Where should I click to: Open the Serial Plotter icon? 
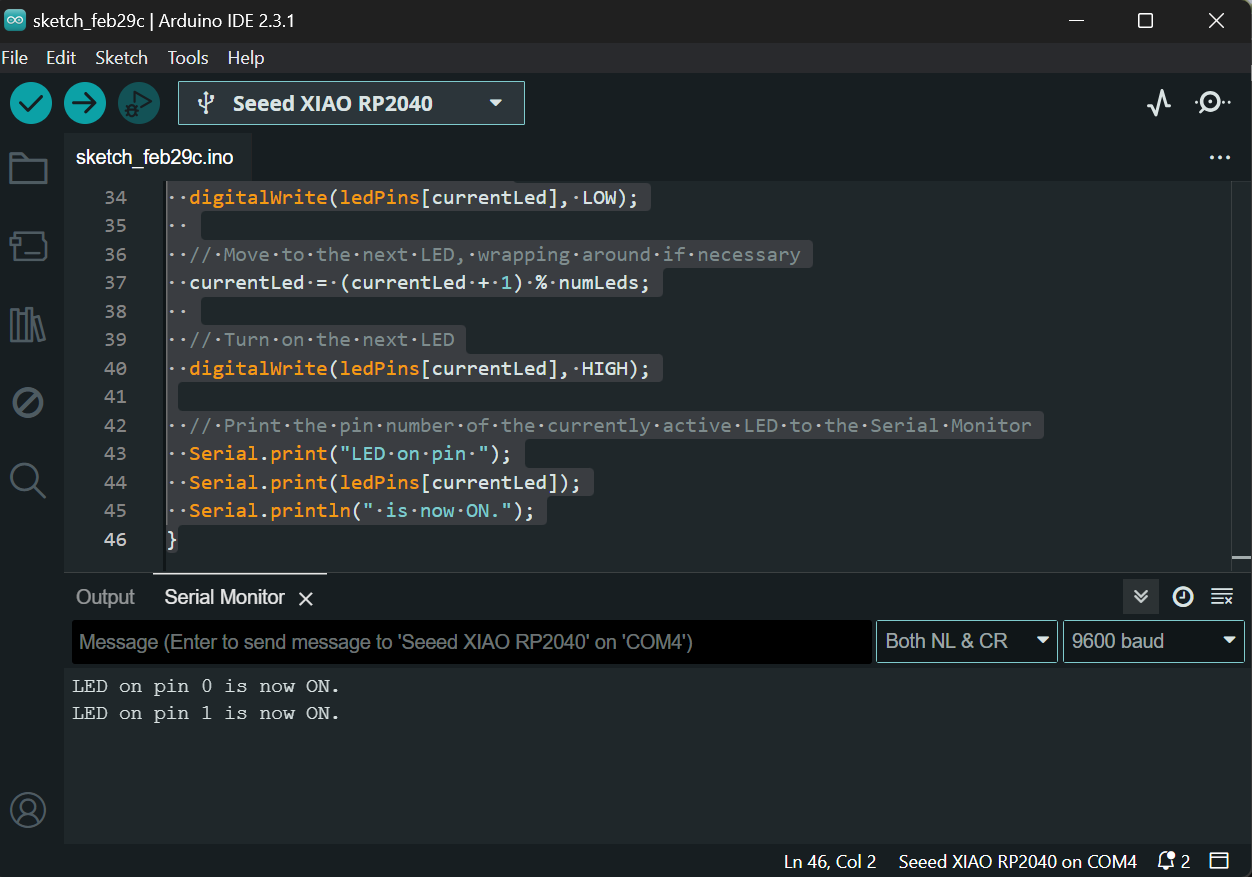[1159, 103]
